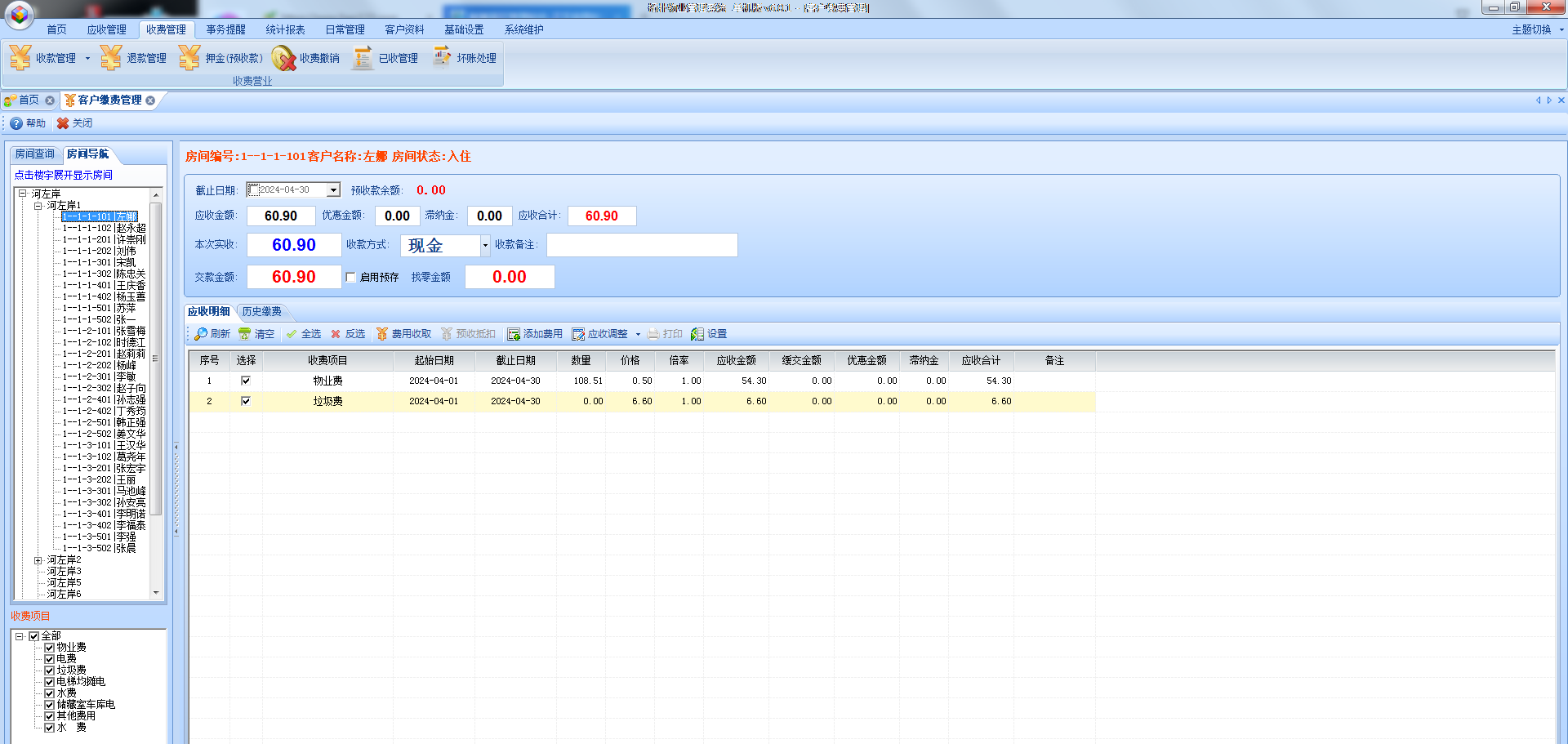The height and width of the screenshot is (744, 1568).
Task: Toggle 其他费用 checkbox
Action: click(x=49, y=716)
